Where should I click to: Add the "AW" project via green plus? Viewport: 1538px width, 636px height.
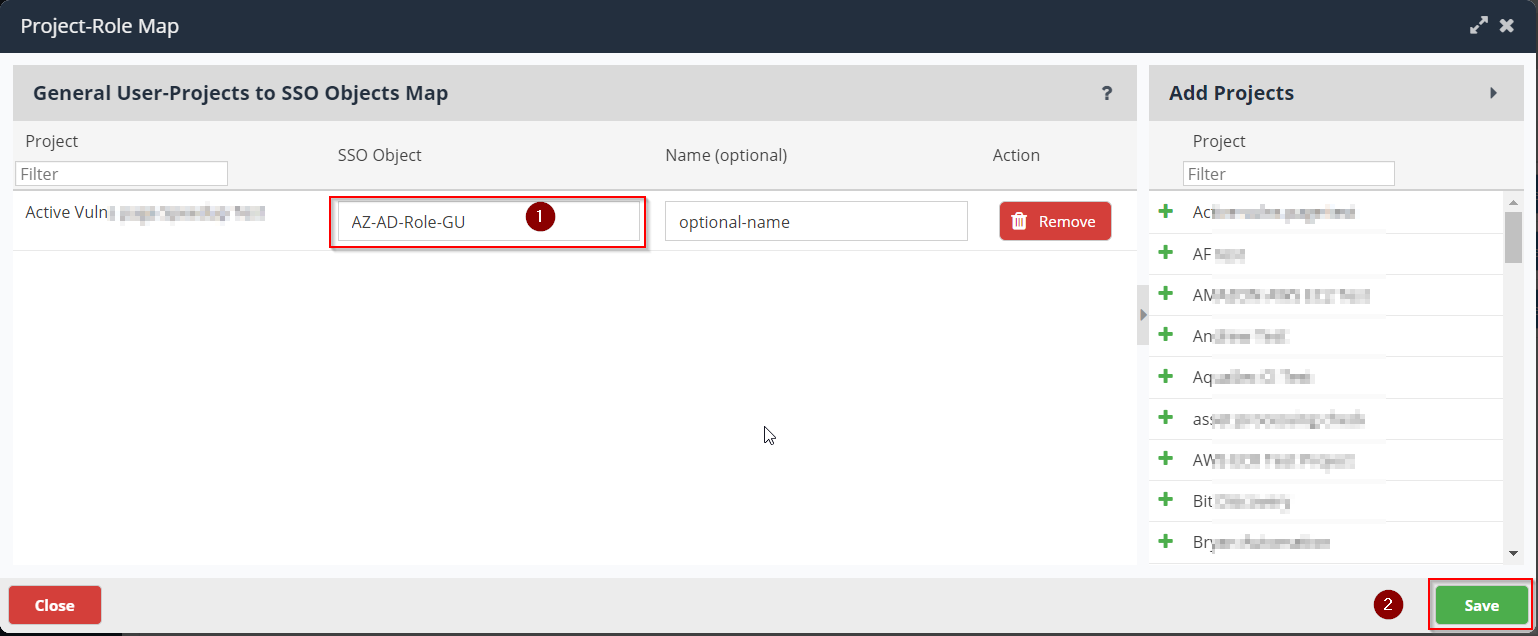coord(1165,459)
